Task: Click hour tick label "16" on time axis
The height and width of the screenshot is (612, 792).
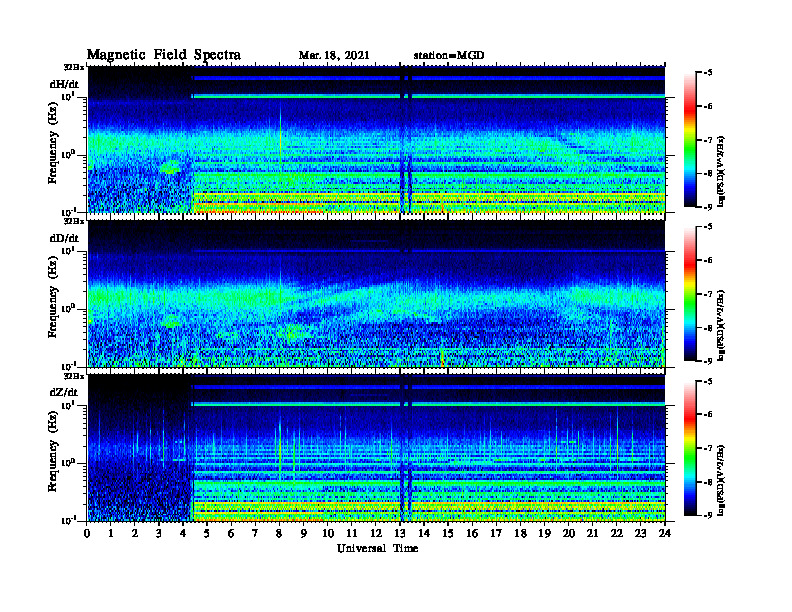Action: pyautogui.click(x=472, y=534)
